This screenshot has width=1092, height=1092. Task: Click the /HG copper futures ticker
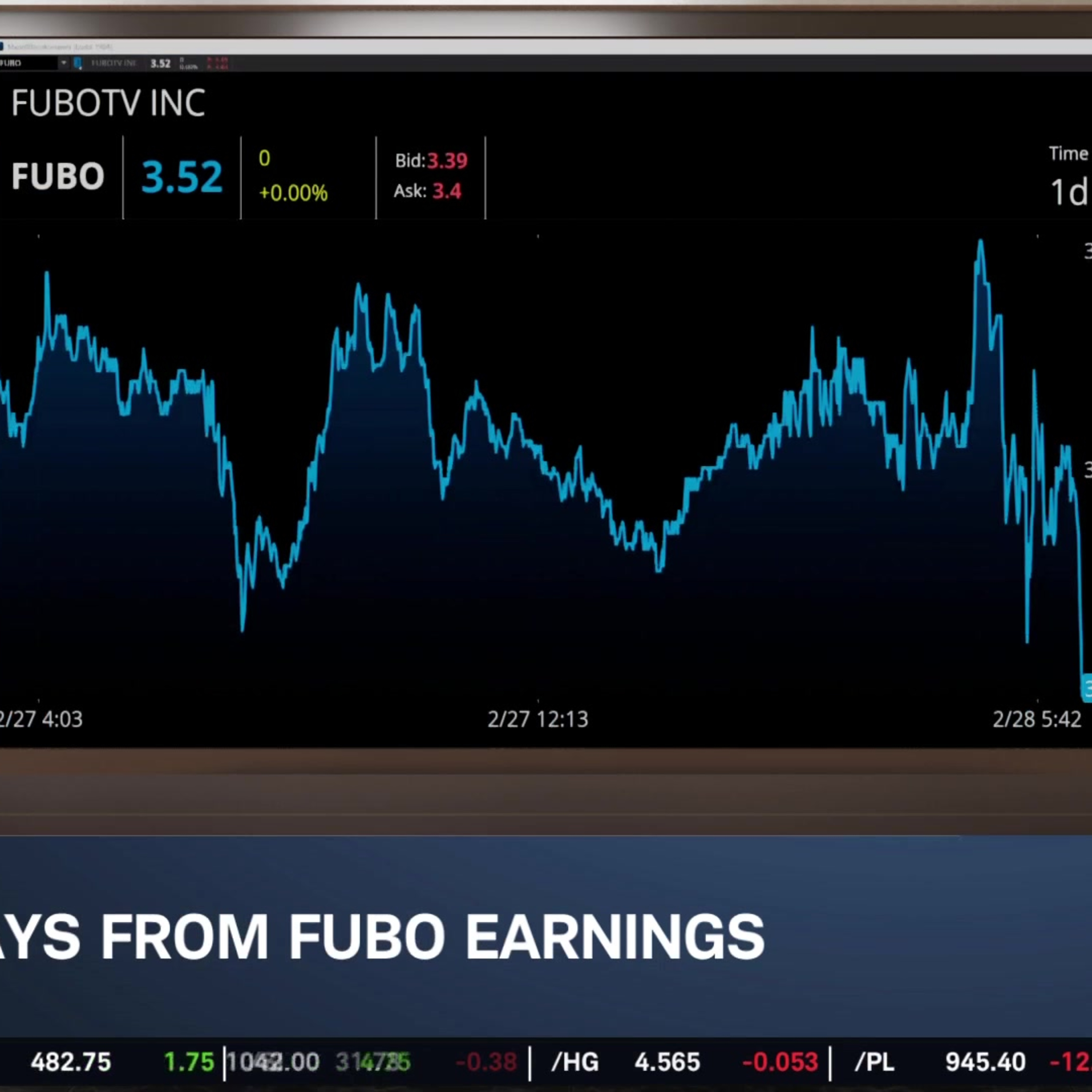pos(574,1062)
